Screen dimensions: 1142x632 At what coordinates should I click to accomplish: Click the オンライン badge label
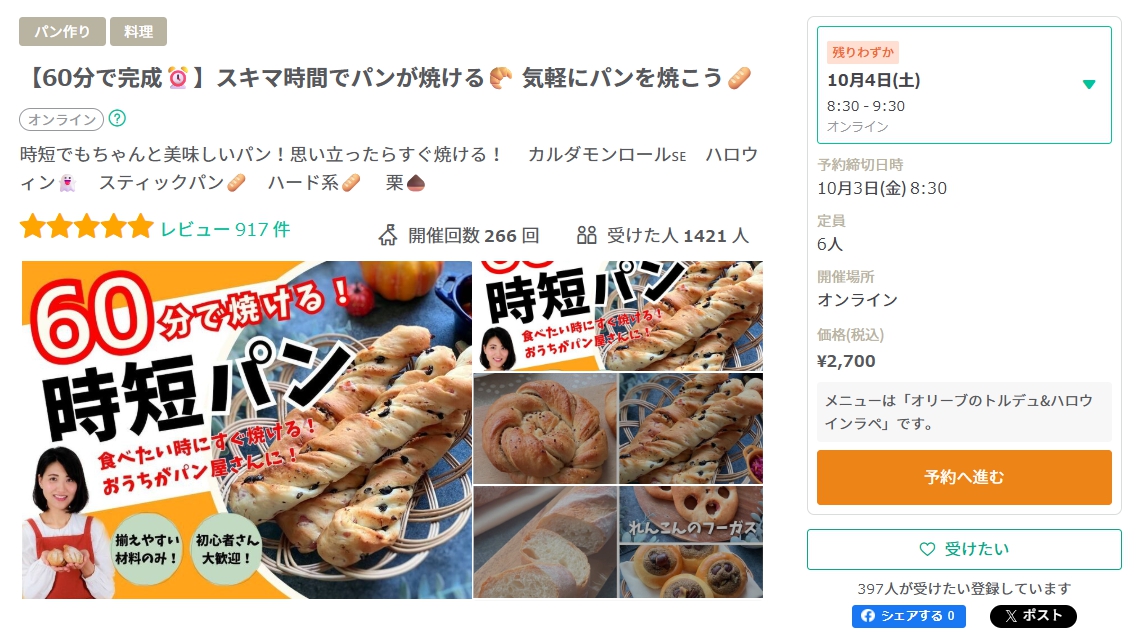pos(62,119)
